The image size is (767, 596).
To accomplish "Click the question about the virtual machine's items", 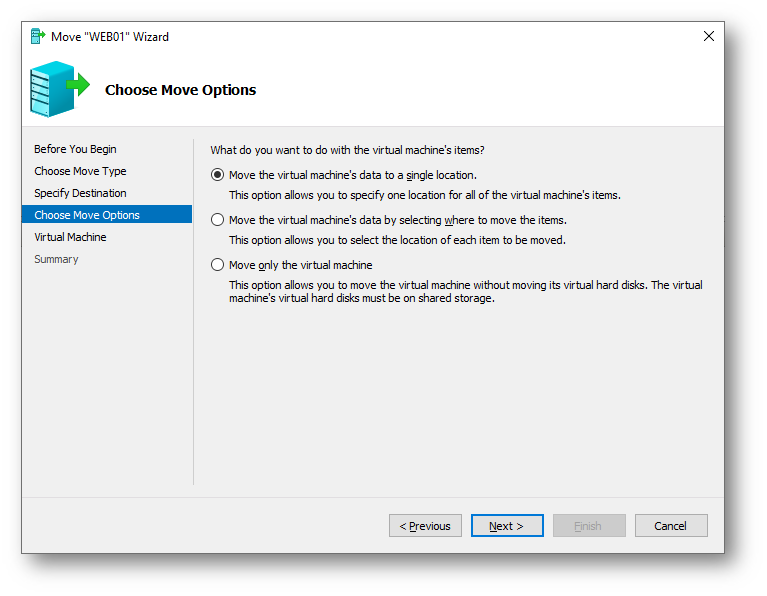I will pyautogui.click(x=347, y=150).
